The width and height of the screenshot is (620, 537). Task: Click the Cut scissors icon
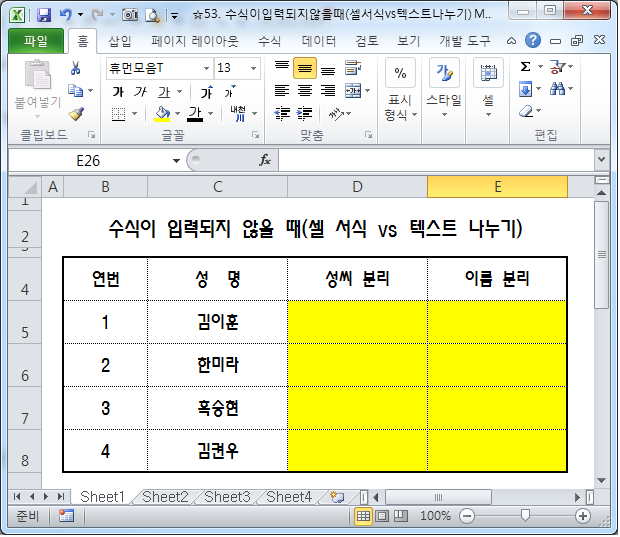point(76,68)
